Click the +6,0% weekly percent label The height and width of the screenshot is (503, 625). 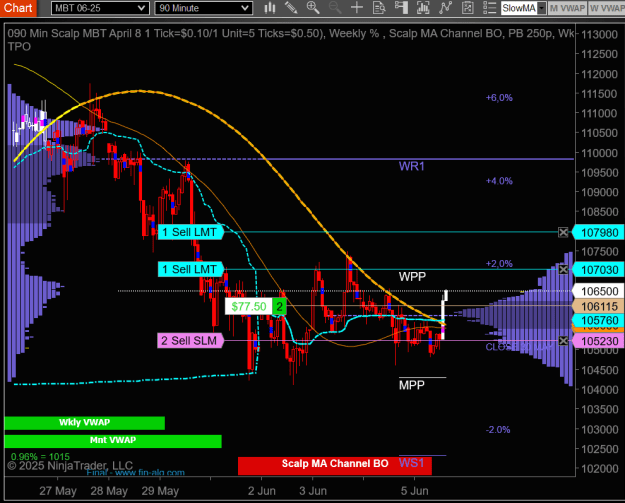[499, 98]
